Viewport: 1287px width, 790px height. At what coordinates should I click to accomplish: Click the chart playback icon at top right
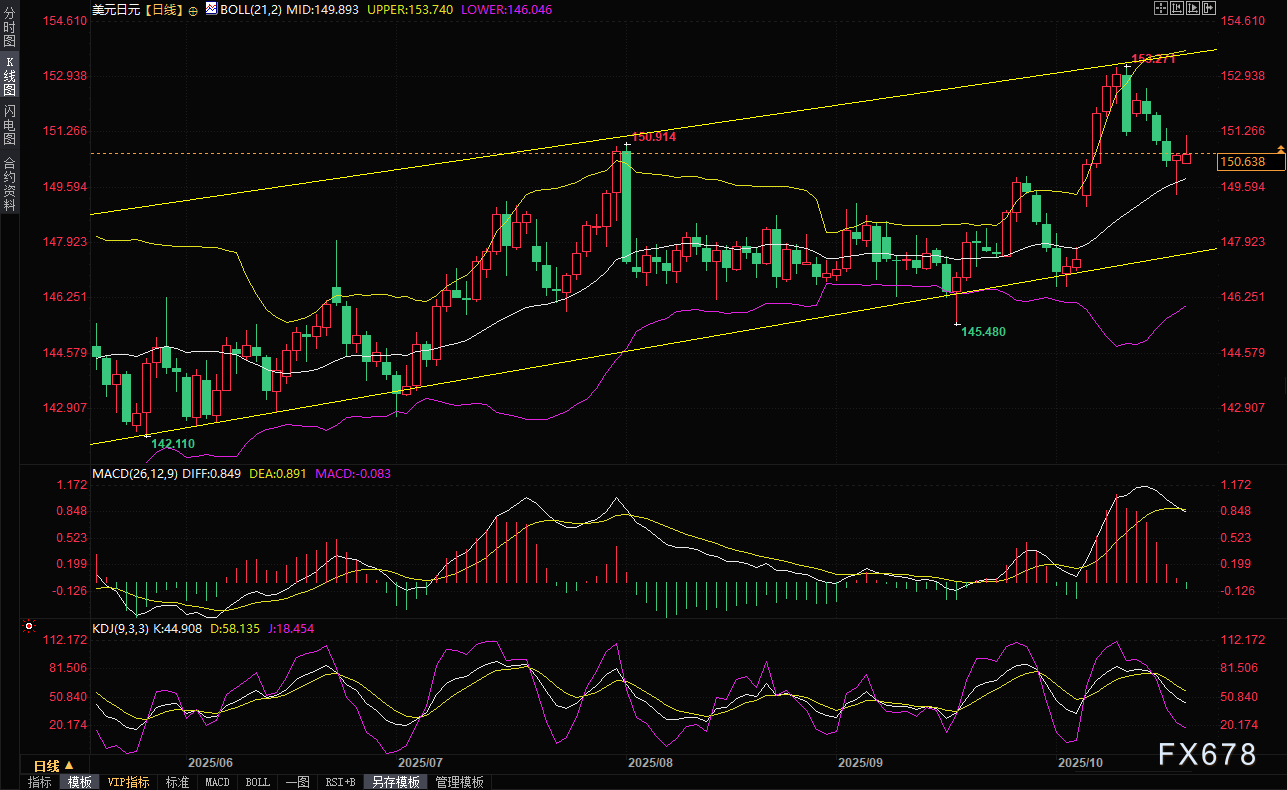coord(1193,8)
